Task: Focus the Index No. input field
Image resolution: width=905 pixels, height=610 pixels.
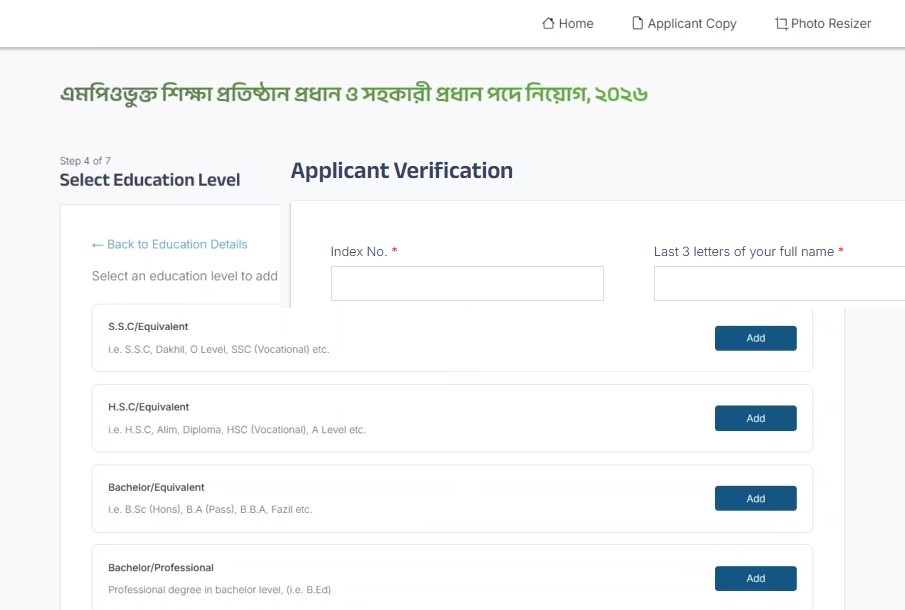Action: coord(467,283)
